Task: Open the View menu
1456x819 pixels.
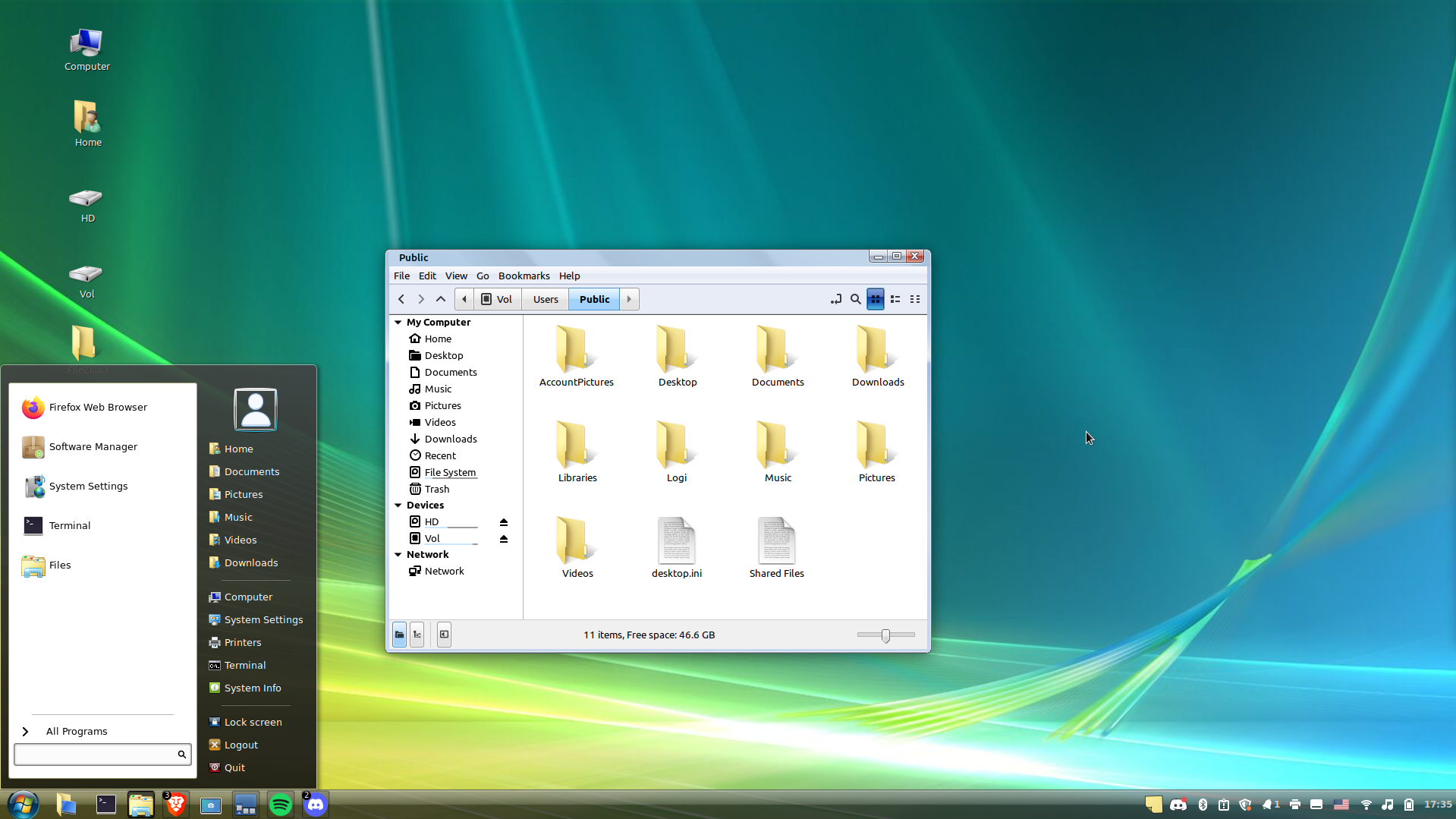Action: [456, 276]
